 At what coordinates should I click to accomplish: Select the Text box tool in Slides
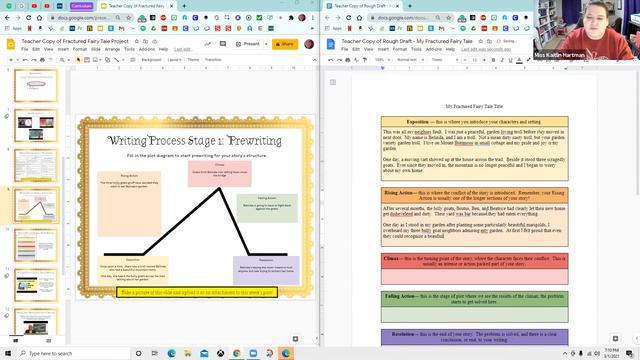click(x=87, y=60)
